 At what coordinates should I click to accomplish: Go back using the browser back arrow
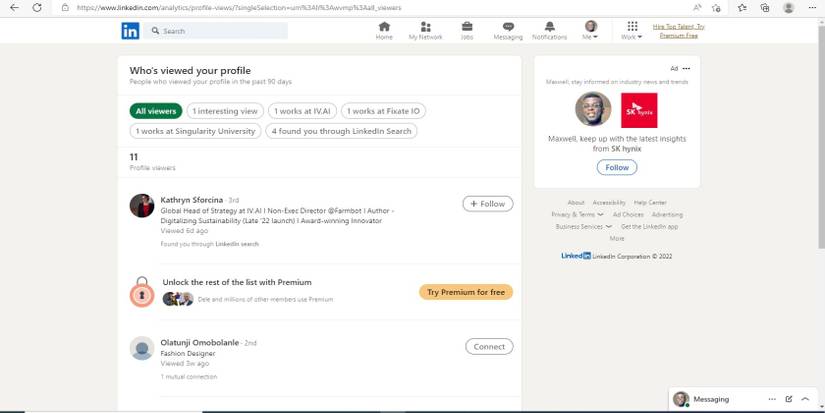click(x=14, y=8)
